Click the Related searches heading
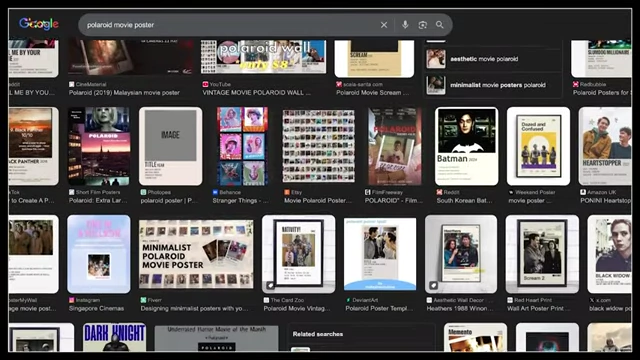Image resolution: width=640 pixels, height=360 pixels. [x=318, y=334]
